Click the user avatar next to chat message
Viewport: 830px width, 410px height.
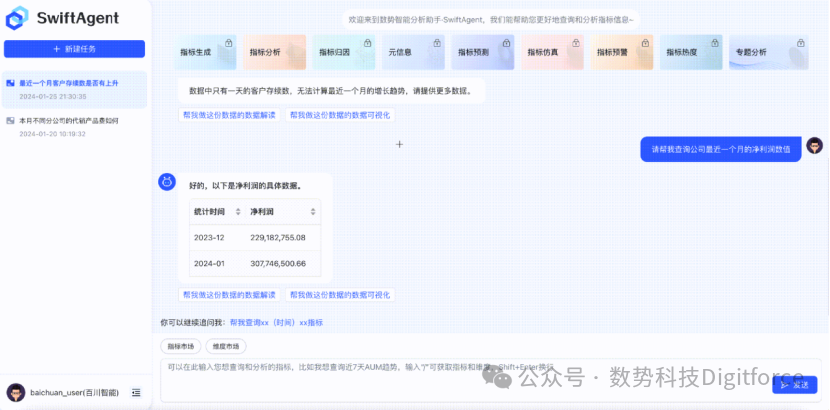pyautogui.click(x=815, y=145)
